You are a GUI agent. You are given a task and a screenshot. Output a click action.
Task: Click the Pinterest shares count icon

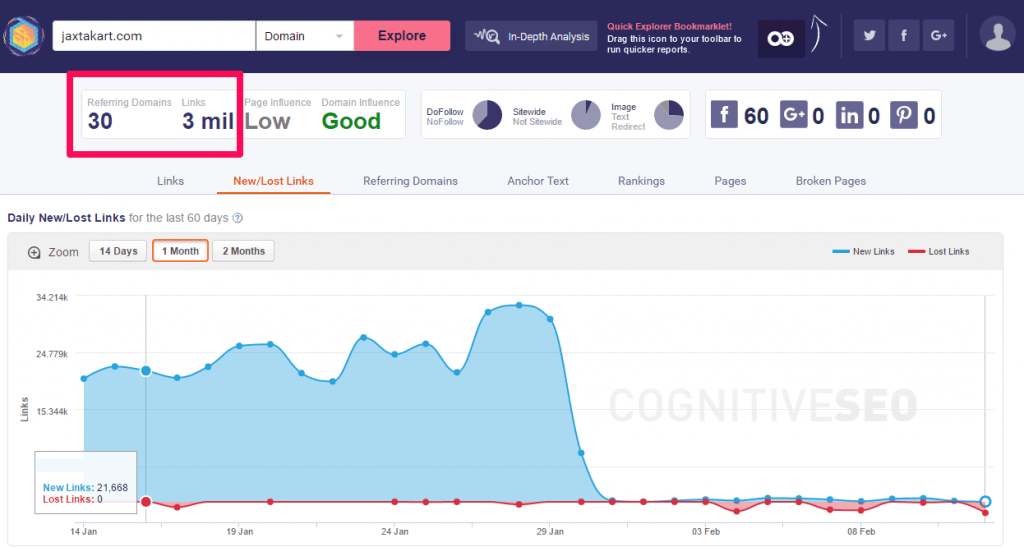(904, 115)
